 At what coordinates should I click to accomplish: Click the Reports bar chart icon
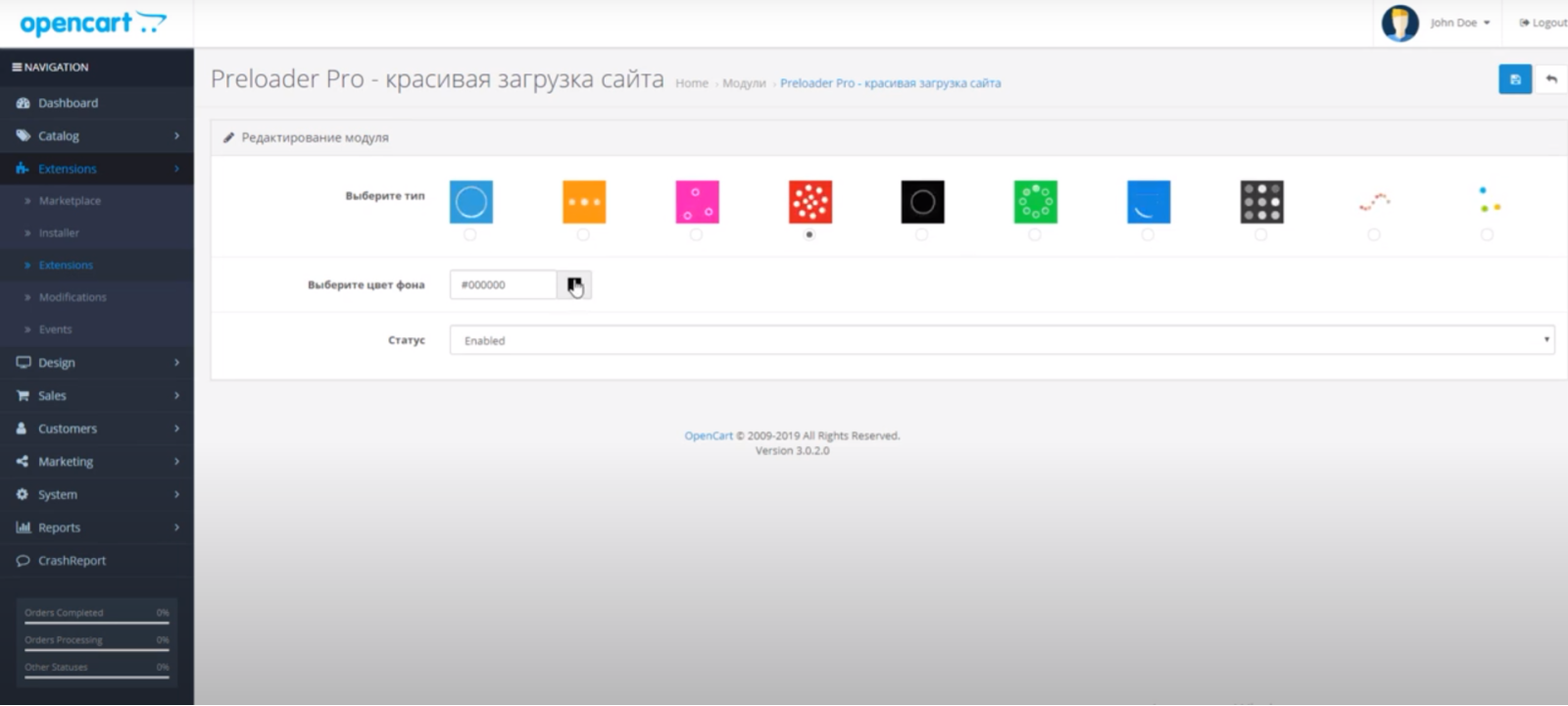point(23,528)
